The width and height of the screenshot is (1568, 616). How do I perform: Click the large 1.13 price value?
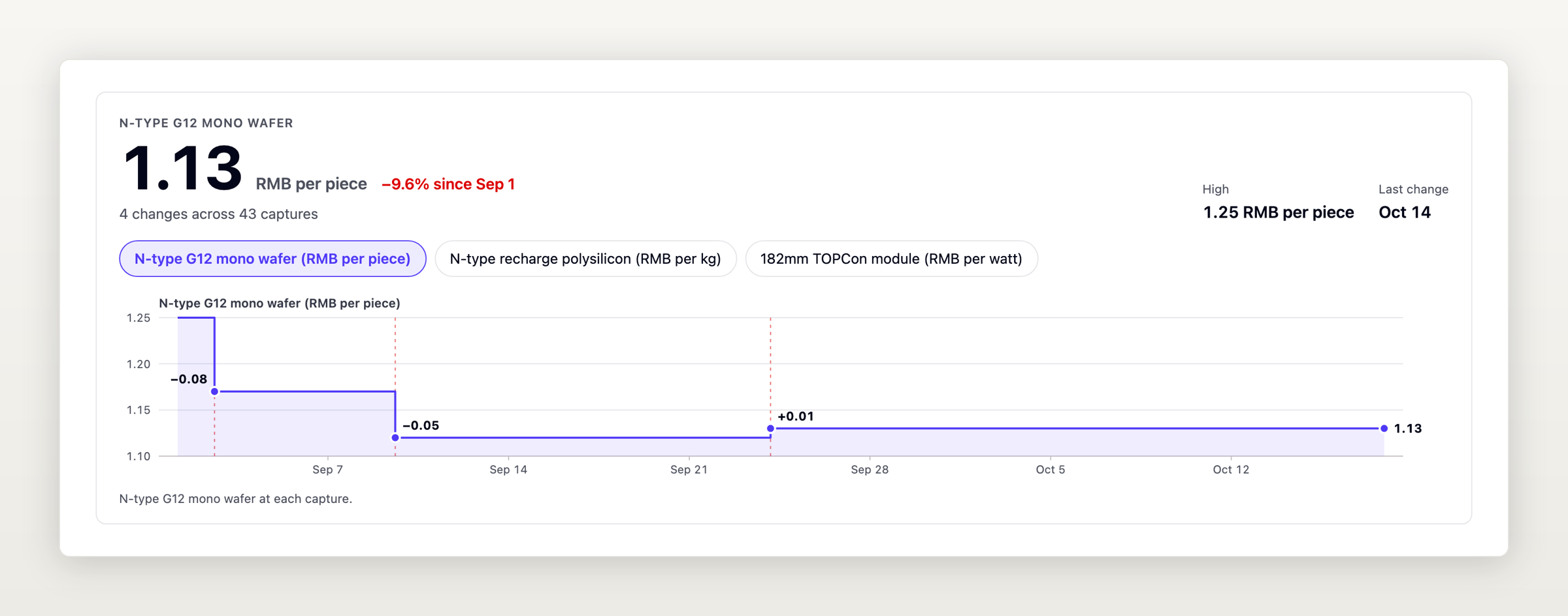pyautogui.click(x=182, y=168)
